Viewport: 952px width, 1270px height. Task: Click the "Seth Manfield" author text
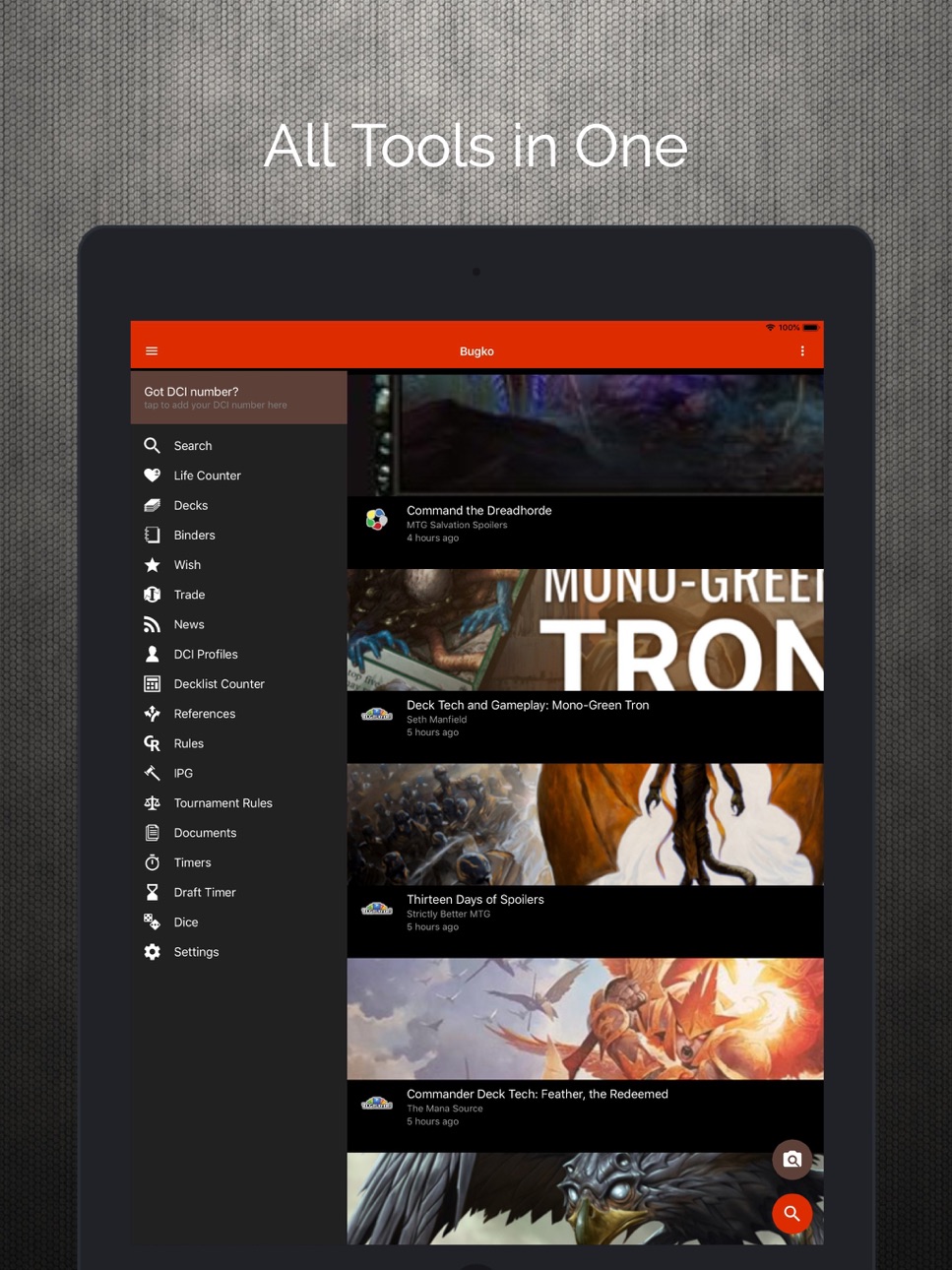436,720
